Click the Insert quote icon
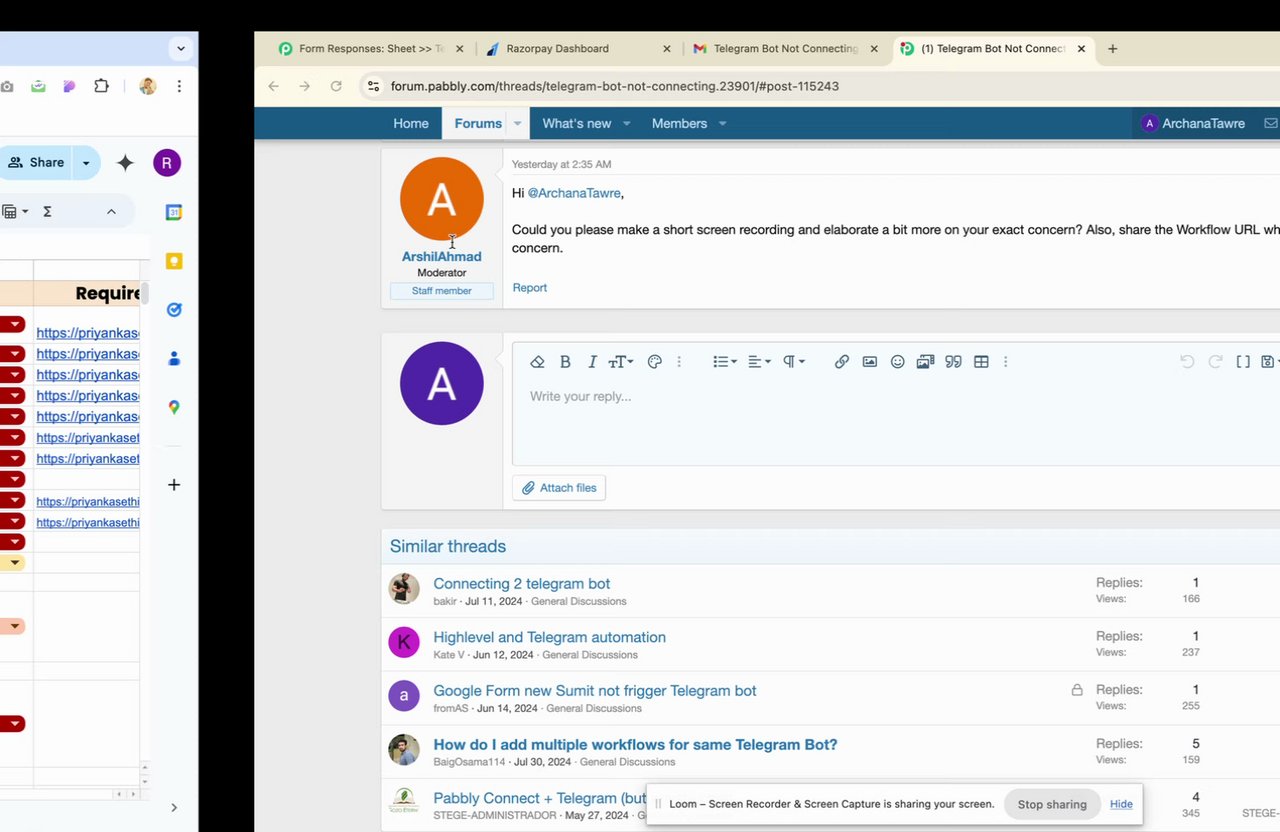The height and width of the screenshot is (832, 1280). pyautogui.click(x=953, y=362)
